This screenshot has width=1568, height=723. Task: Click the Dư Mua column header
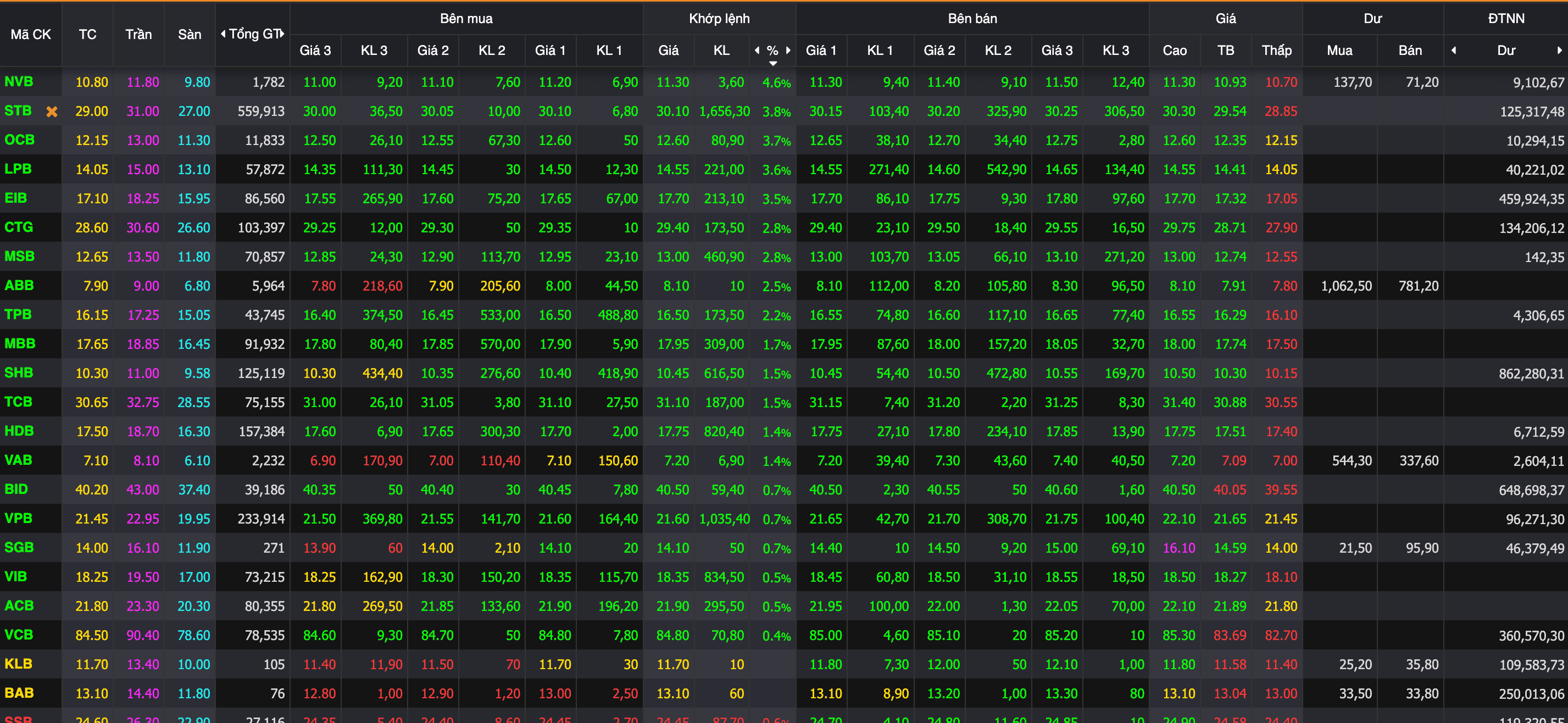pos(1340,51)
